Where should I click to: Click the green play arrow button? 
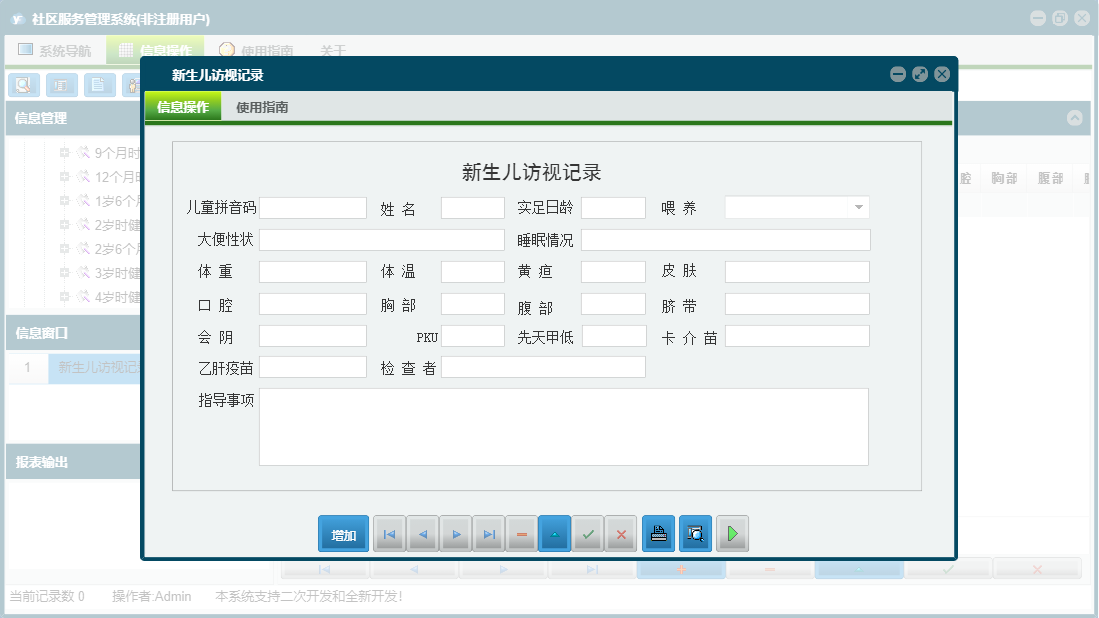tap(732, 534)
